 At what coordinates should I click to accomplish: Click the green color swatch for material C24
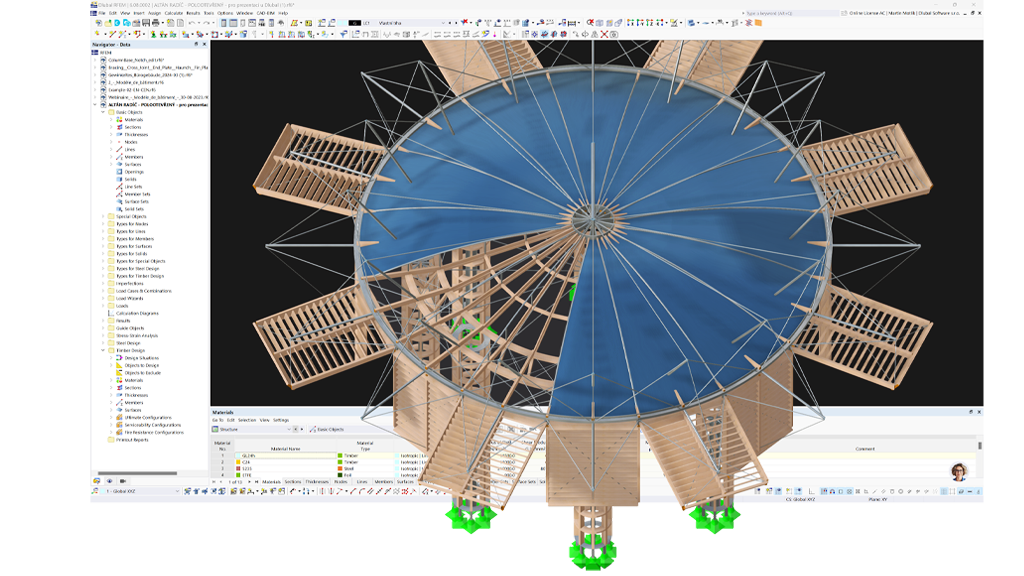pyautogui.click(x=339, y=462)
